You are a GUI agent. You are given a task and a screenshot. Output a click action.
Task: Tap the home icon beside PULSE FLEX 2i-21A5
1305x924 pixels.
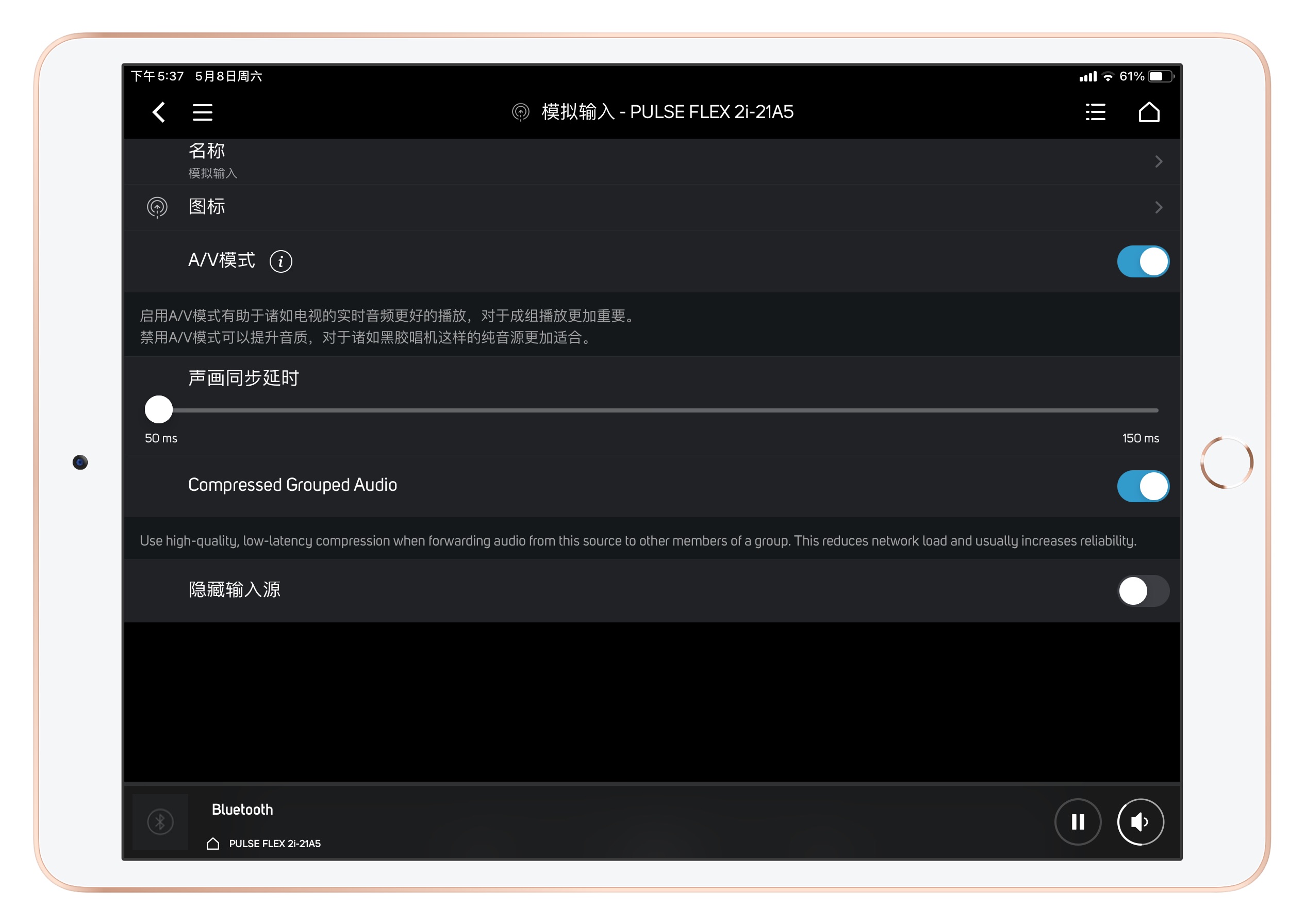(212, 844)
